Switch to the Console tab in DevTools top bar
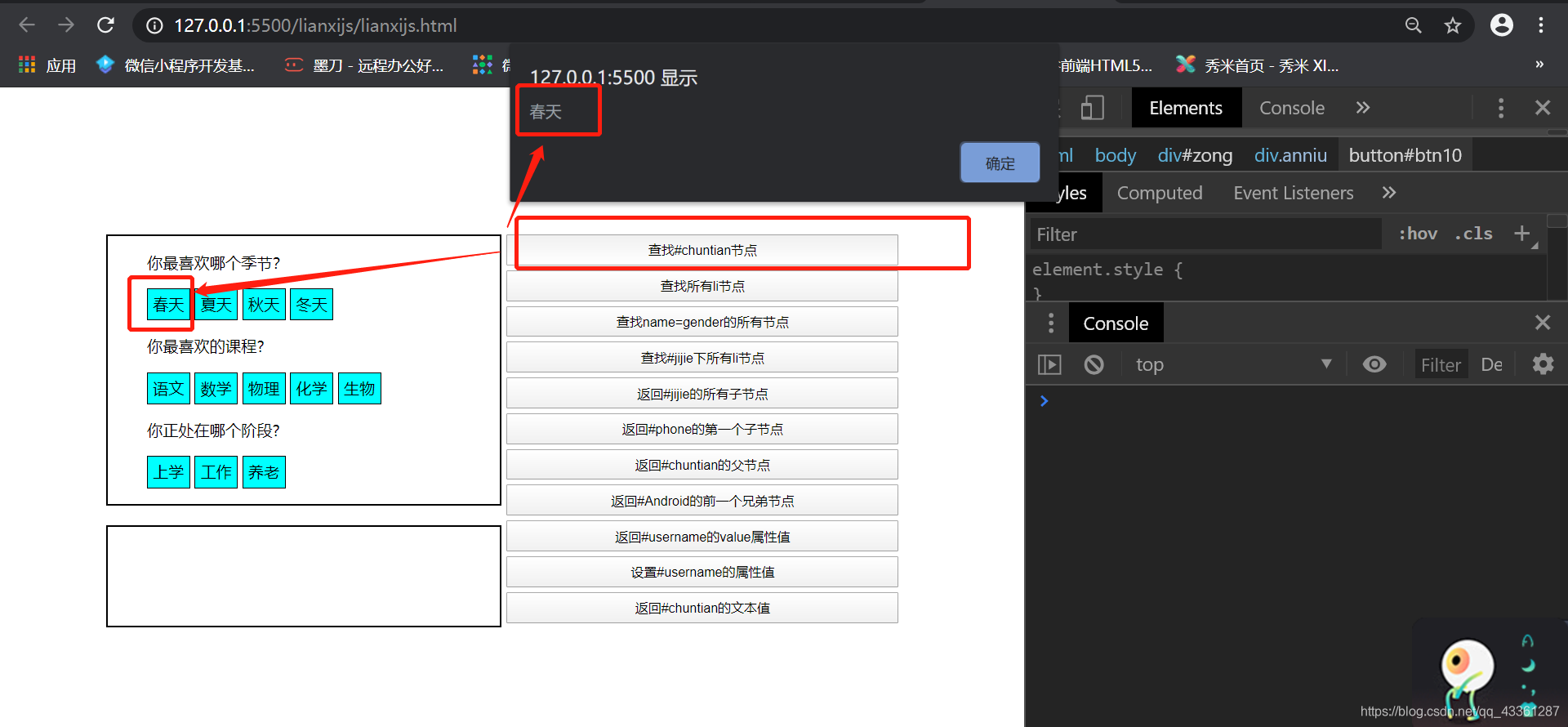The width and height of the screenshot is (1568, 727). pyautogui.click(x=1291, y=108)
